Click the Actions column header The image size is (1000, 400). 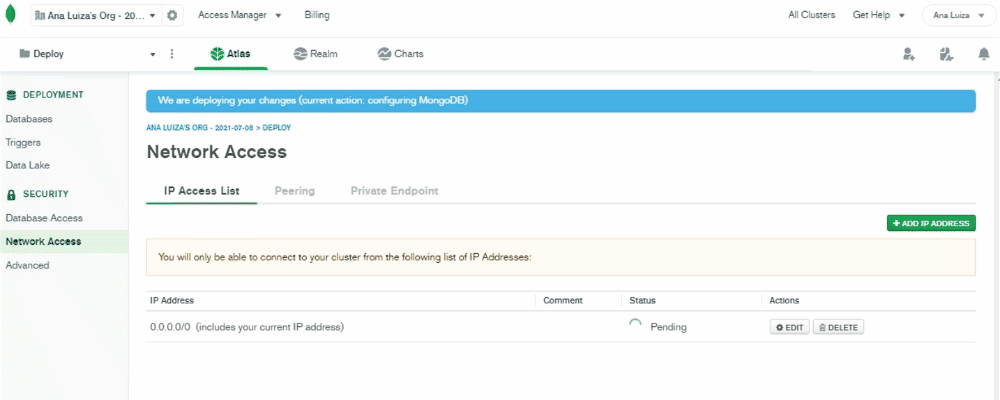(784, 300)
